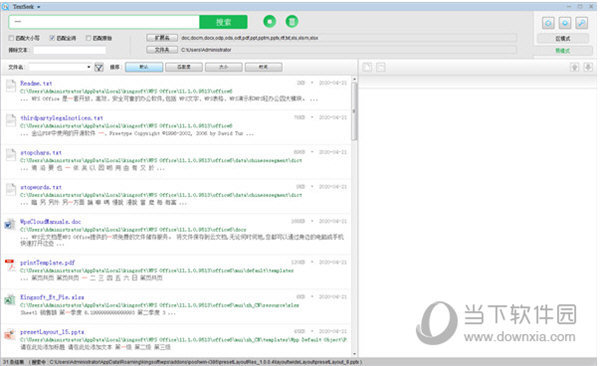Click the date on the Readme.txt row
Screen dimensions: 600x366
click(x=333, y=83)
